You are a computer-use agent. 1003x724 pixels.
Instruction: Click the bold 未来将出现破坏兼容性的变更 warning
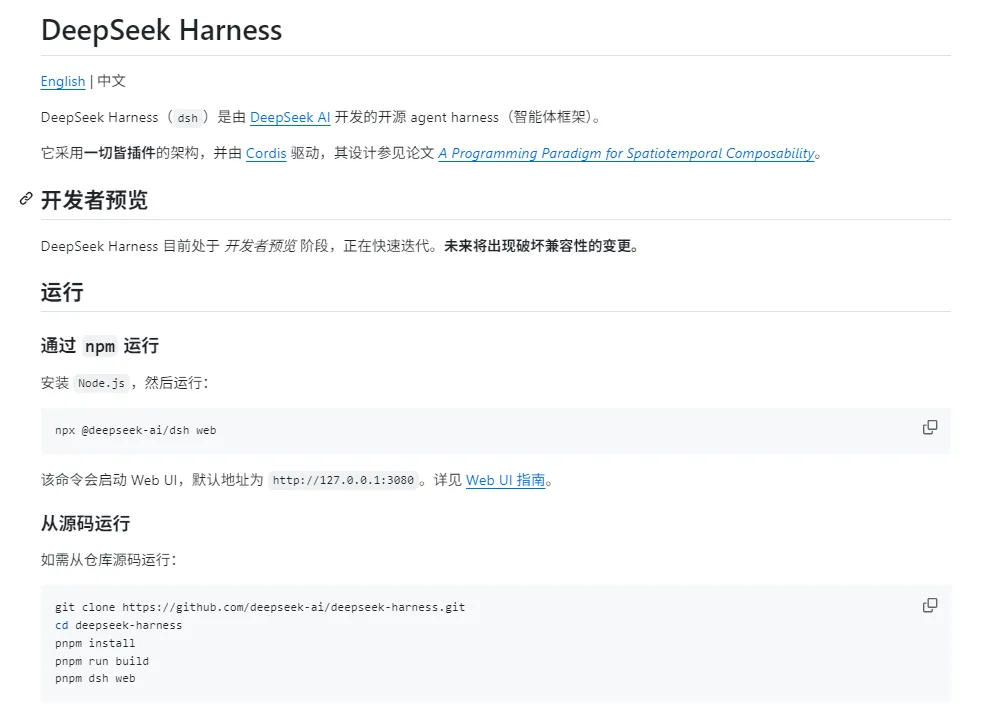point(542,246)
